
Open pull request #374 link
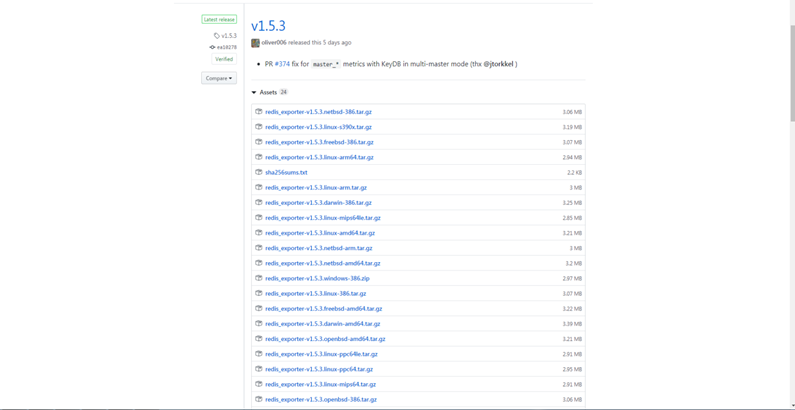(282, 64)
